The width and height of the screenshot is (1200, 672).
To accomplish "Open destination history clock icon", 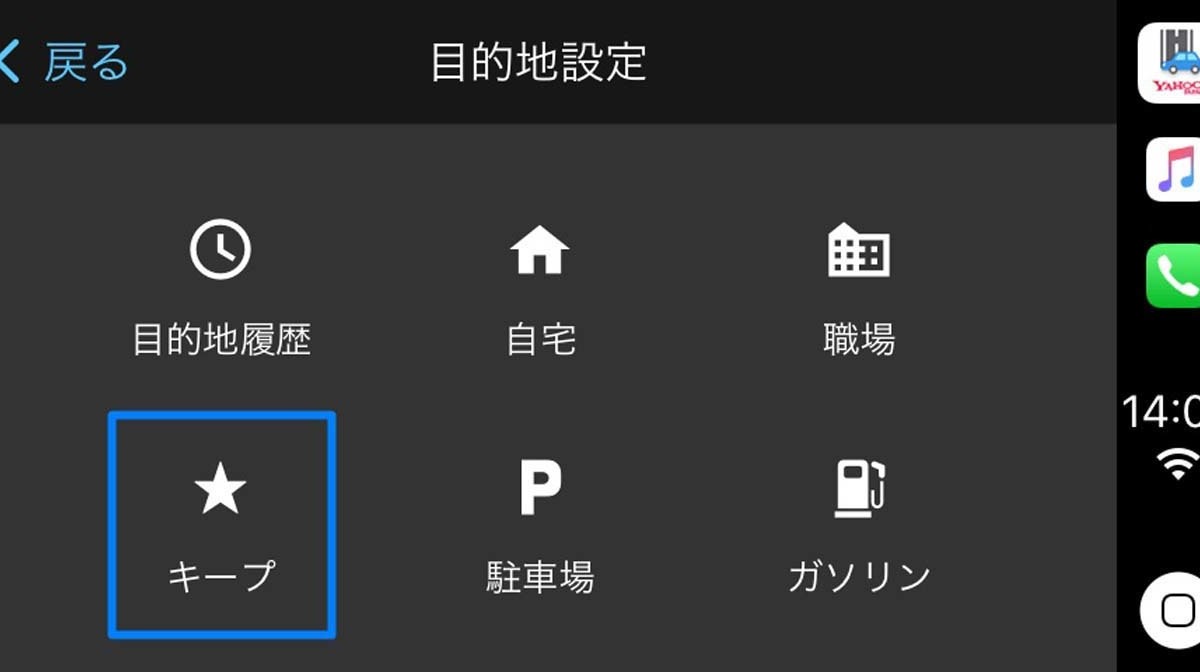I will (220, 249).
